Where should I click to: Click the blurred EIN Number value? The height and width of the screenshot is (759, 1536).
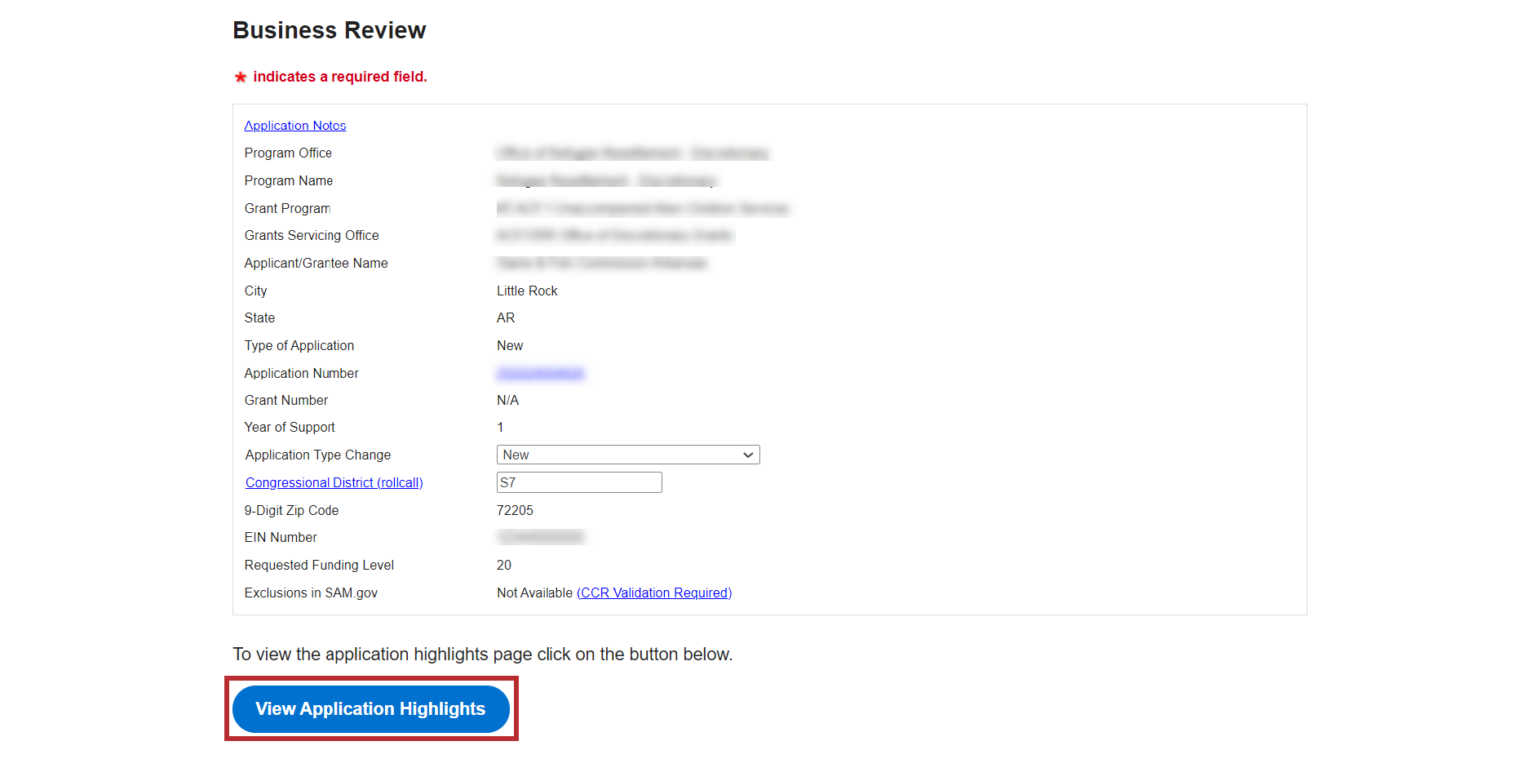tap(540, 538)
